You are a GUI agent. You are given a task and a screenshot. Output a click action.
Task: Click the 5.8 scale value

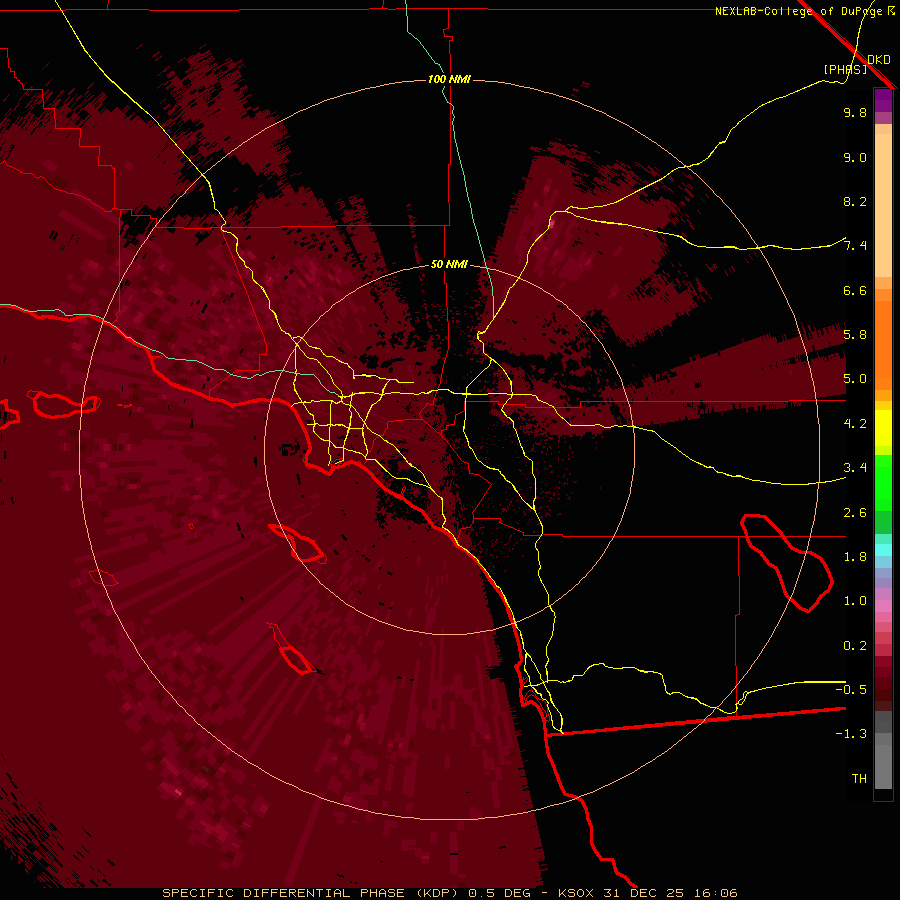click(x=855, y=335)
